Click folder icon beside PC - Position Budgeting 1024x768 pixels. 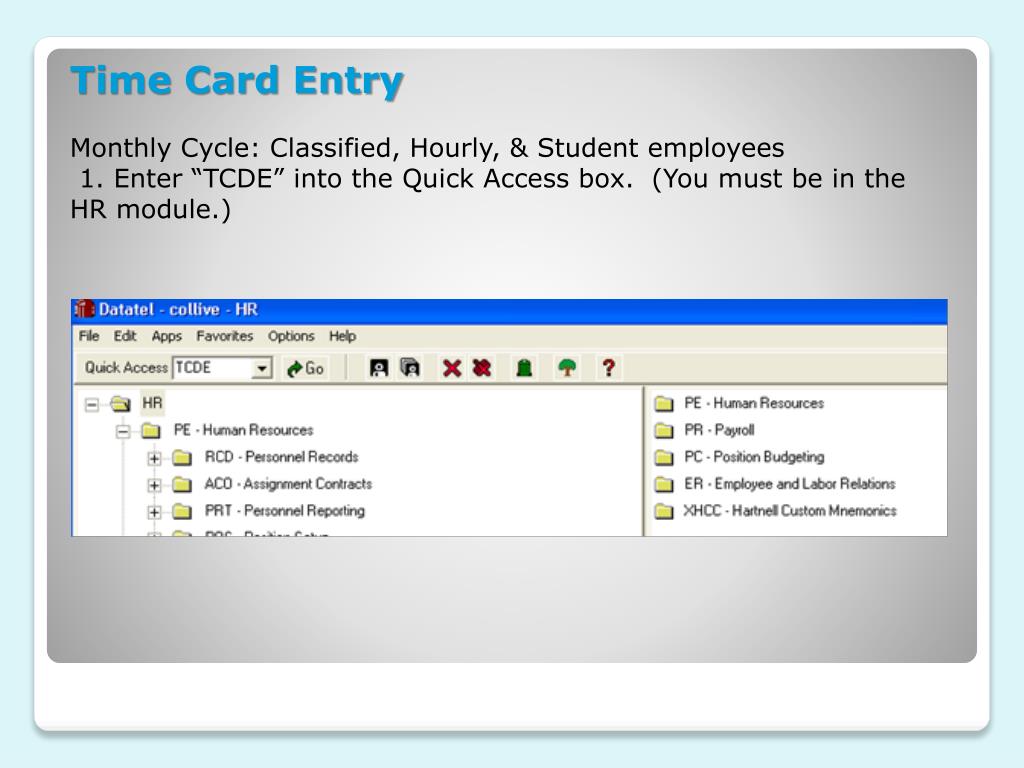click(664, 457)
